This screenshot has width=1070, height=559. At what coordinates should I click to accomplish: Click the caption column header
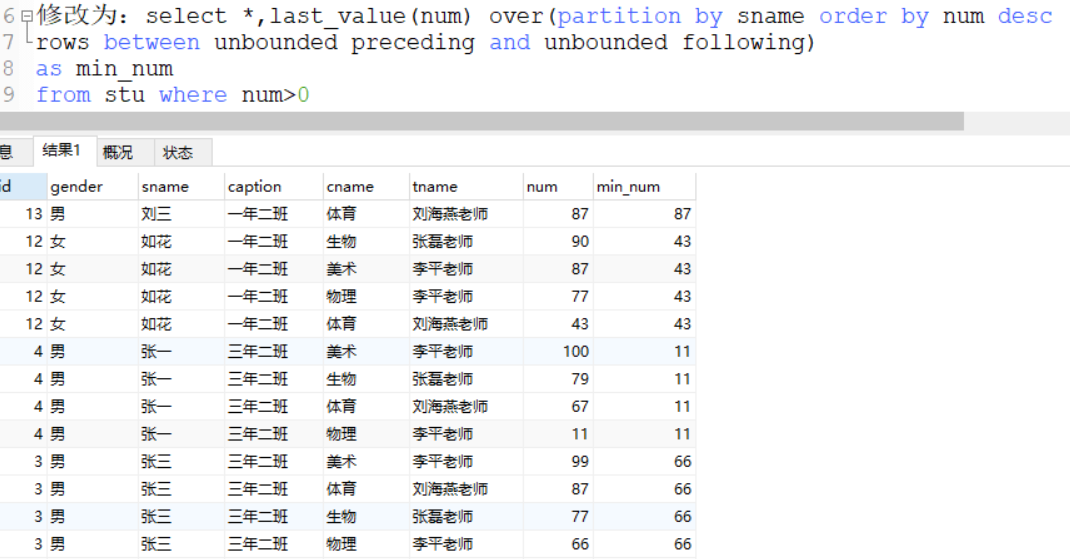click(x=273, y=186)
